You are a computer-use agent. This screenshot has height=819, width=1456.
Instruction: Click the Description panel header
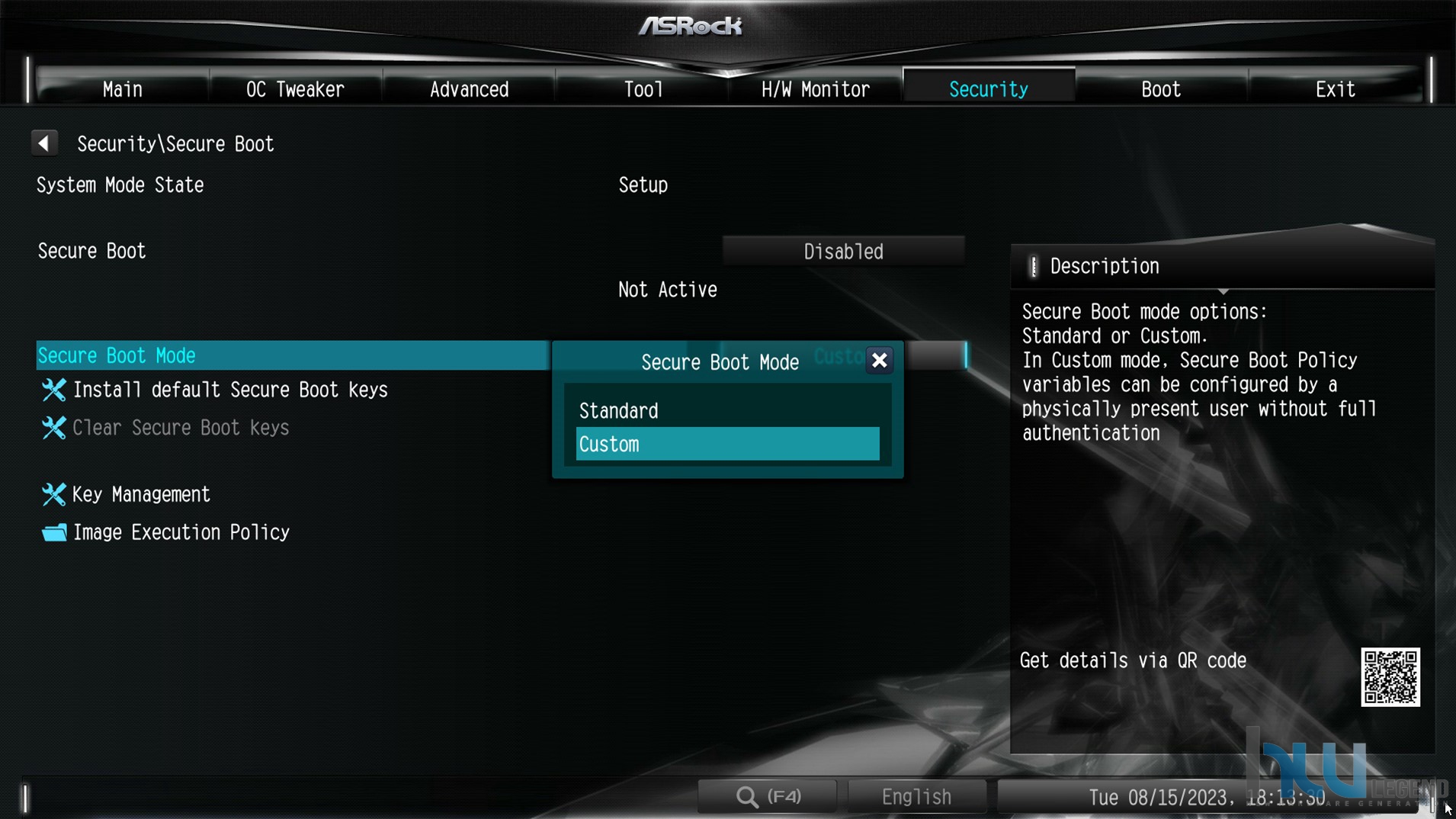1222,266
